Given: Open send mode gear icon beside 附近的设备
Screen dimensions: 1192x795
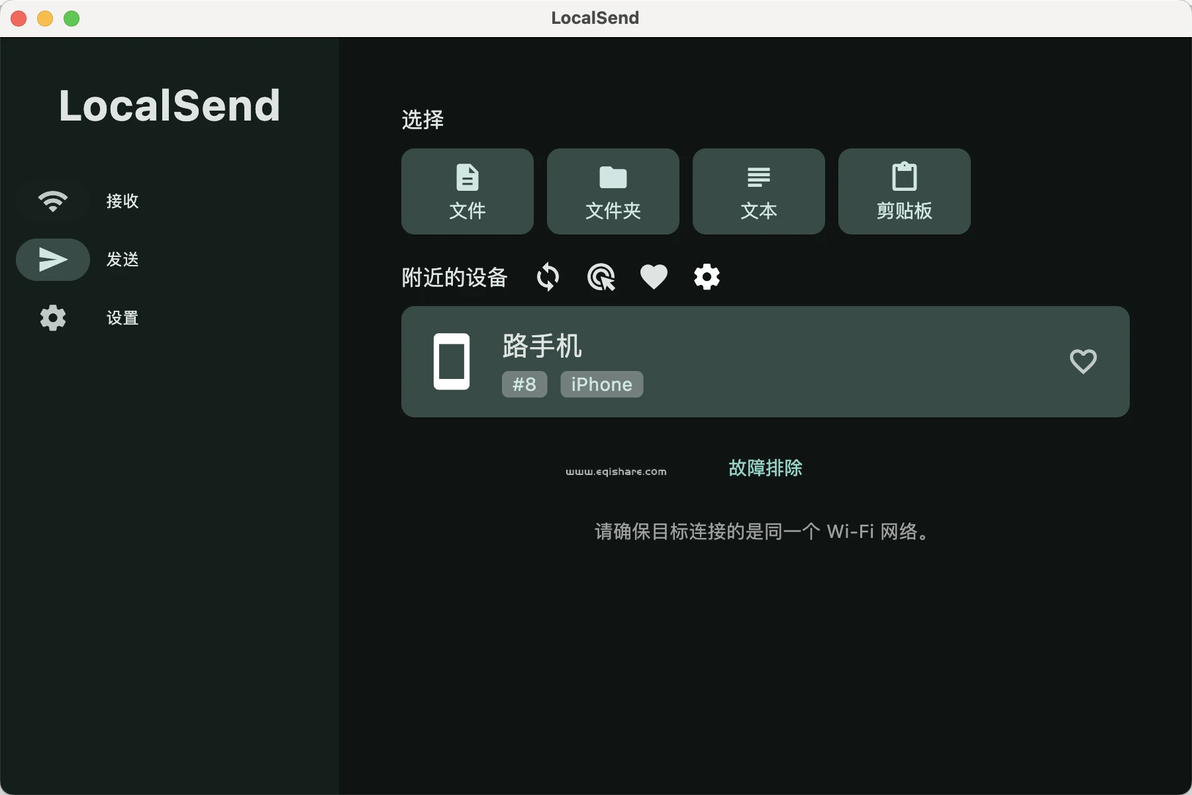Looking at the screenshot, I should coord(707,277).
